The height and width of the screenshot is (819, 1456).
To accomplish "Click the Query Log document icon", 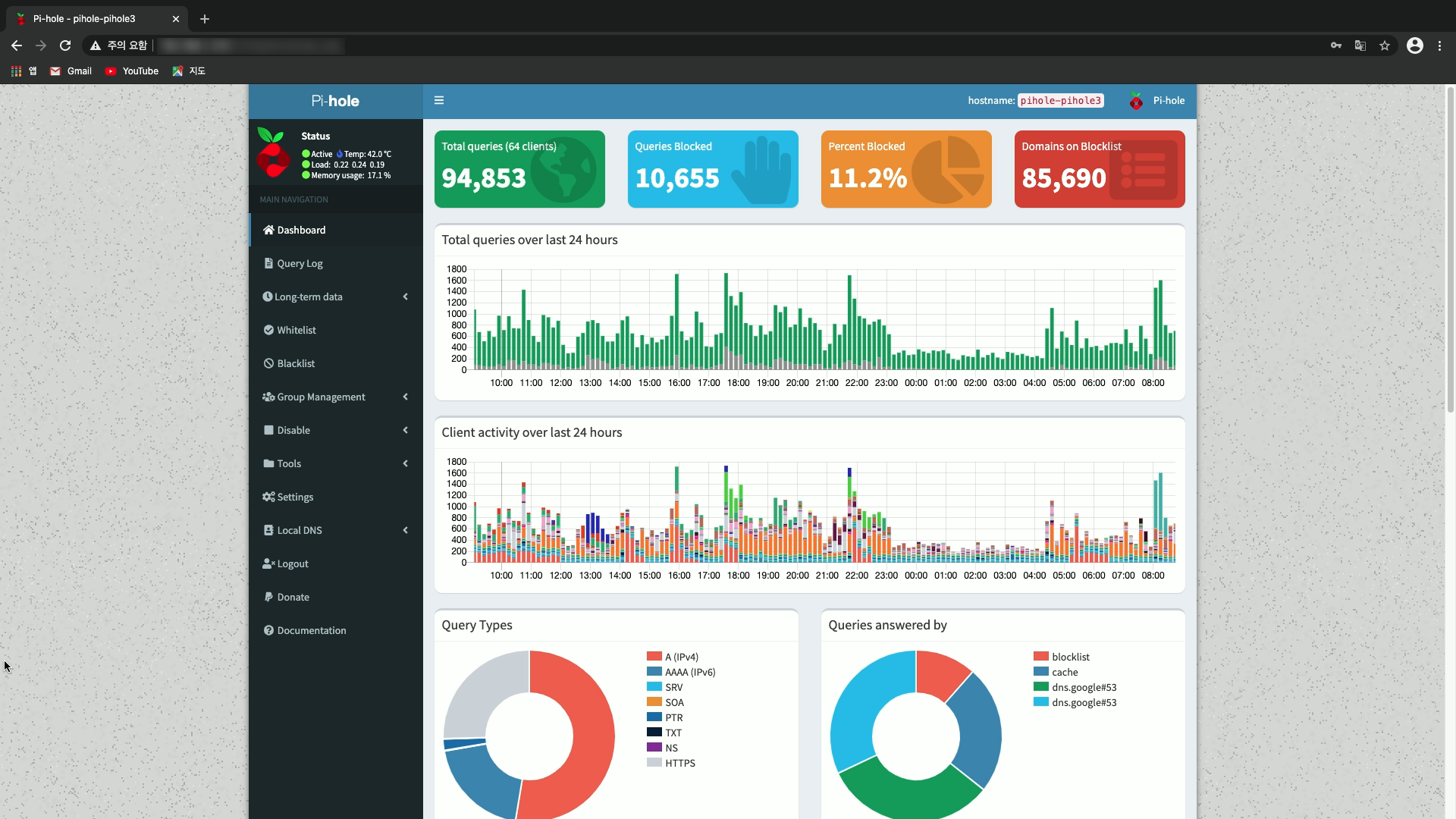I will click(268, 263).
